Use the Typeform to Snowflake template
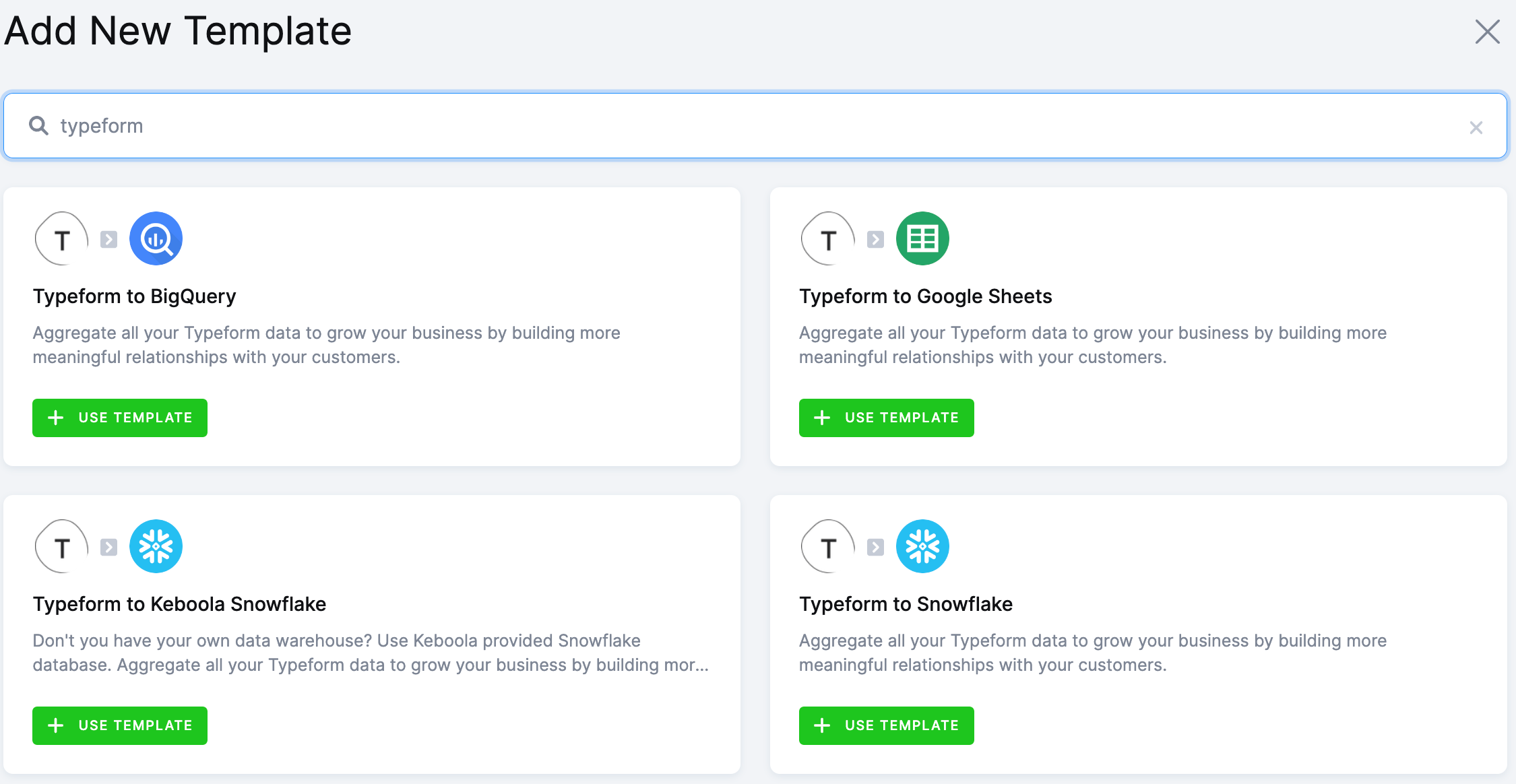The height and width of the screenshot is (784, 1516). [x=886, y=725]
